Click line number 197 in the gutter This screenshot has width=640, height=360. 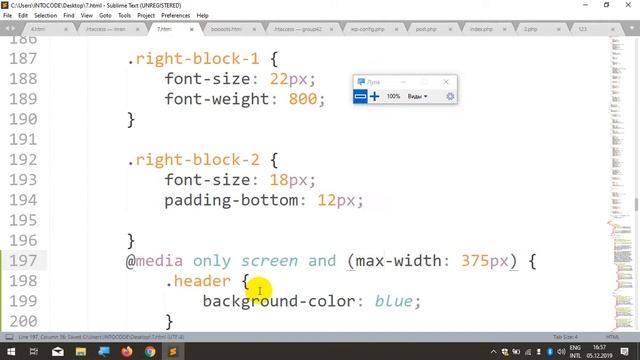[x=23, y=261]
